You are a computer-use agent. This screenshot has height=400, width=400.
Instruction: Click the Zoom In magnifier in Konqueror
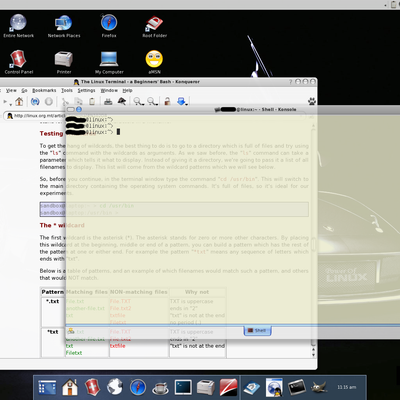click(x=138, y=101)
